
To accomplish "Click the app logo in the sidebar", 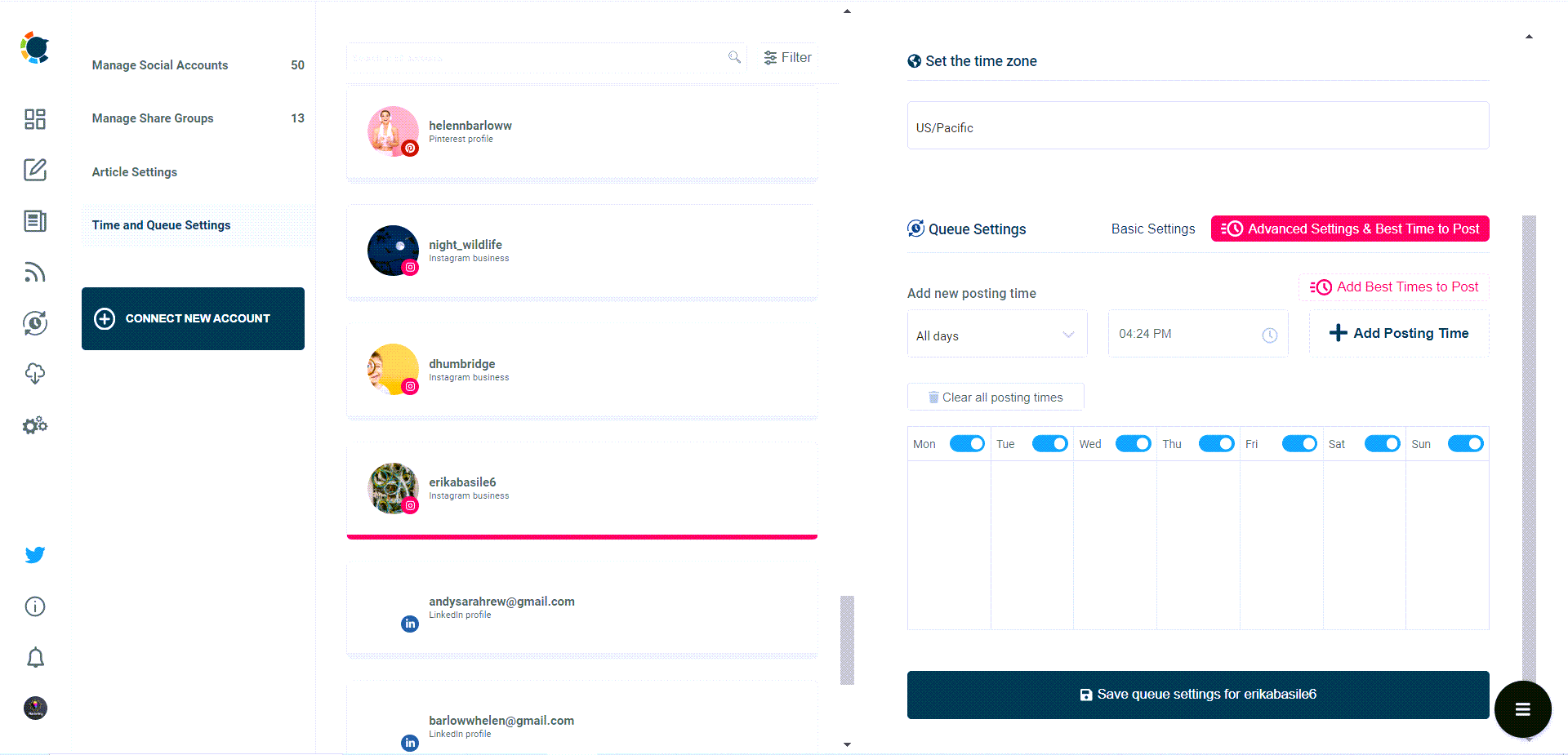I will (35, 47).
